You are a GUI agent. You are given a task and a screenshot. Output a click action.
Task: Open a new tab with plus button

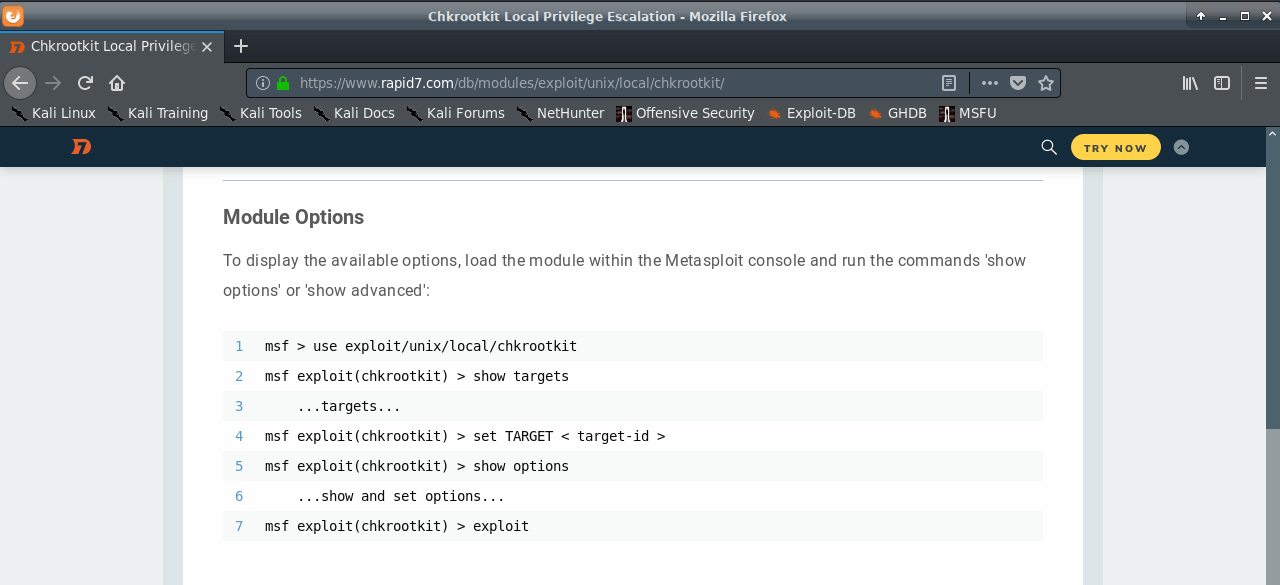click(x=241, y=46)
